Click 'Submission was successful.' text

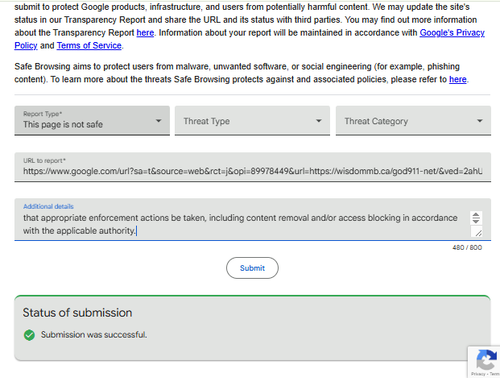94,335
